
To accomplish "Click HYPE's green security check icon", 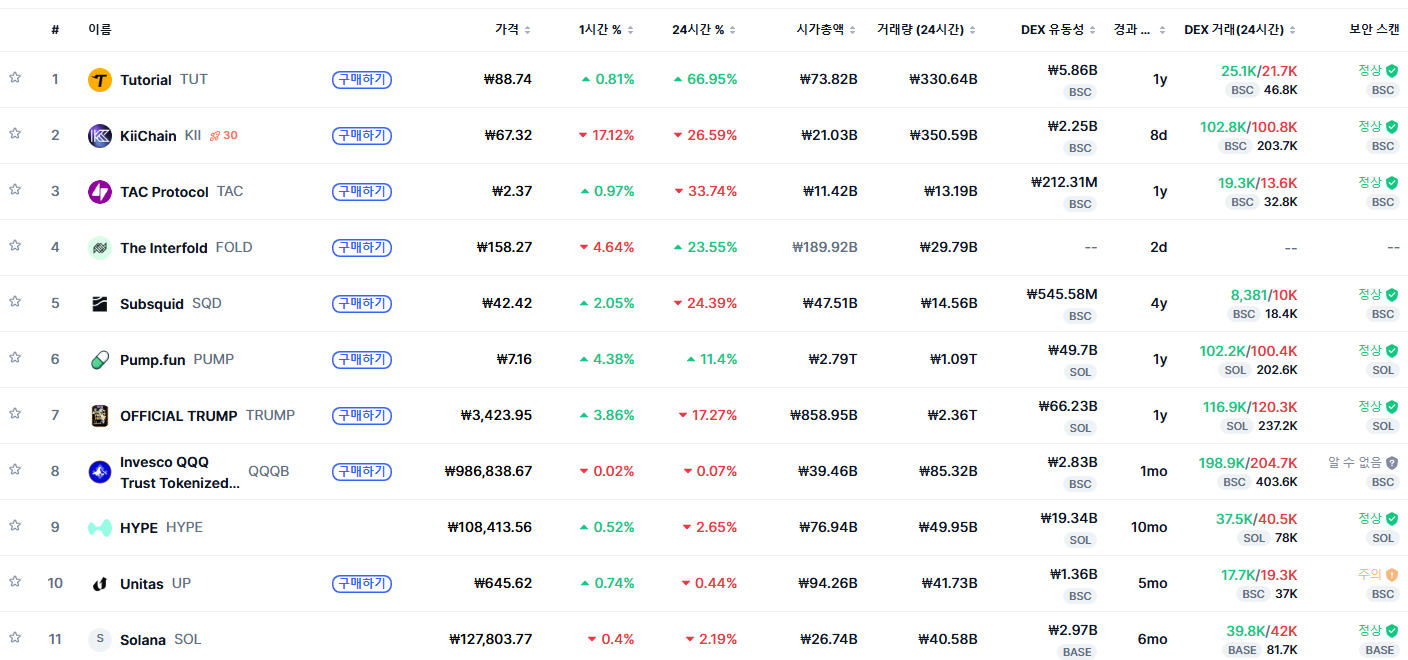I will pos(1391,519).
